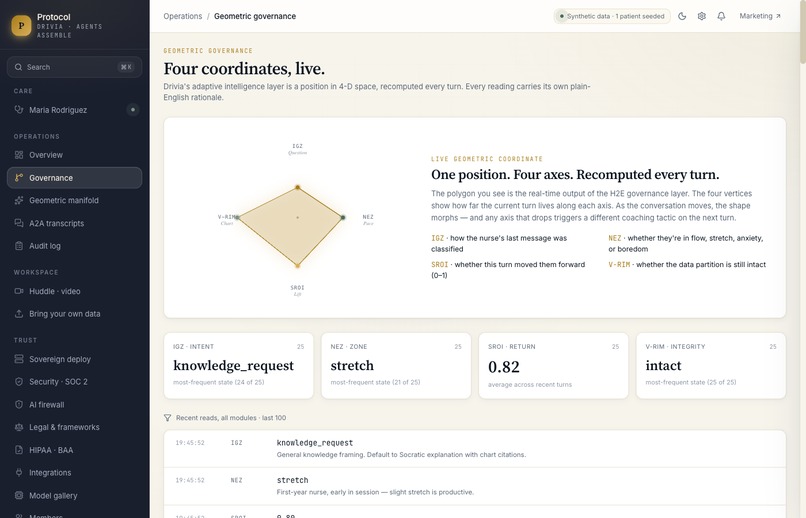Open the sidebar Search field
This screenshot has height=518, width=806.
75,67
